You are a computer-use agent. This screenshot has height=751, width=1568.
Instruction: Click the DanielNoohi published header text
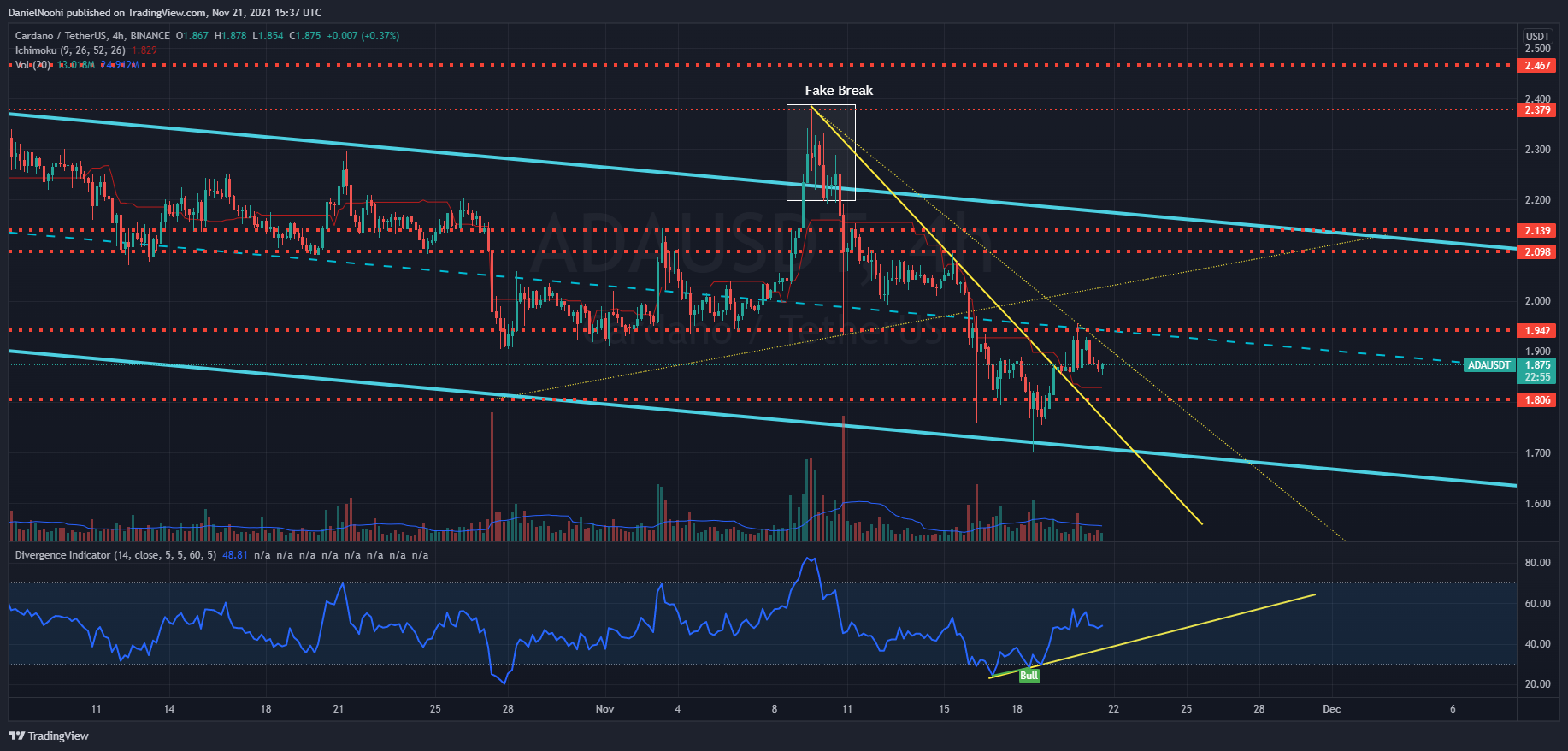pyautogui.click(x=165, y=13)
